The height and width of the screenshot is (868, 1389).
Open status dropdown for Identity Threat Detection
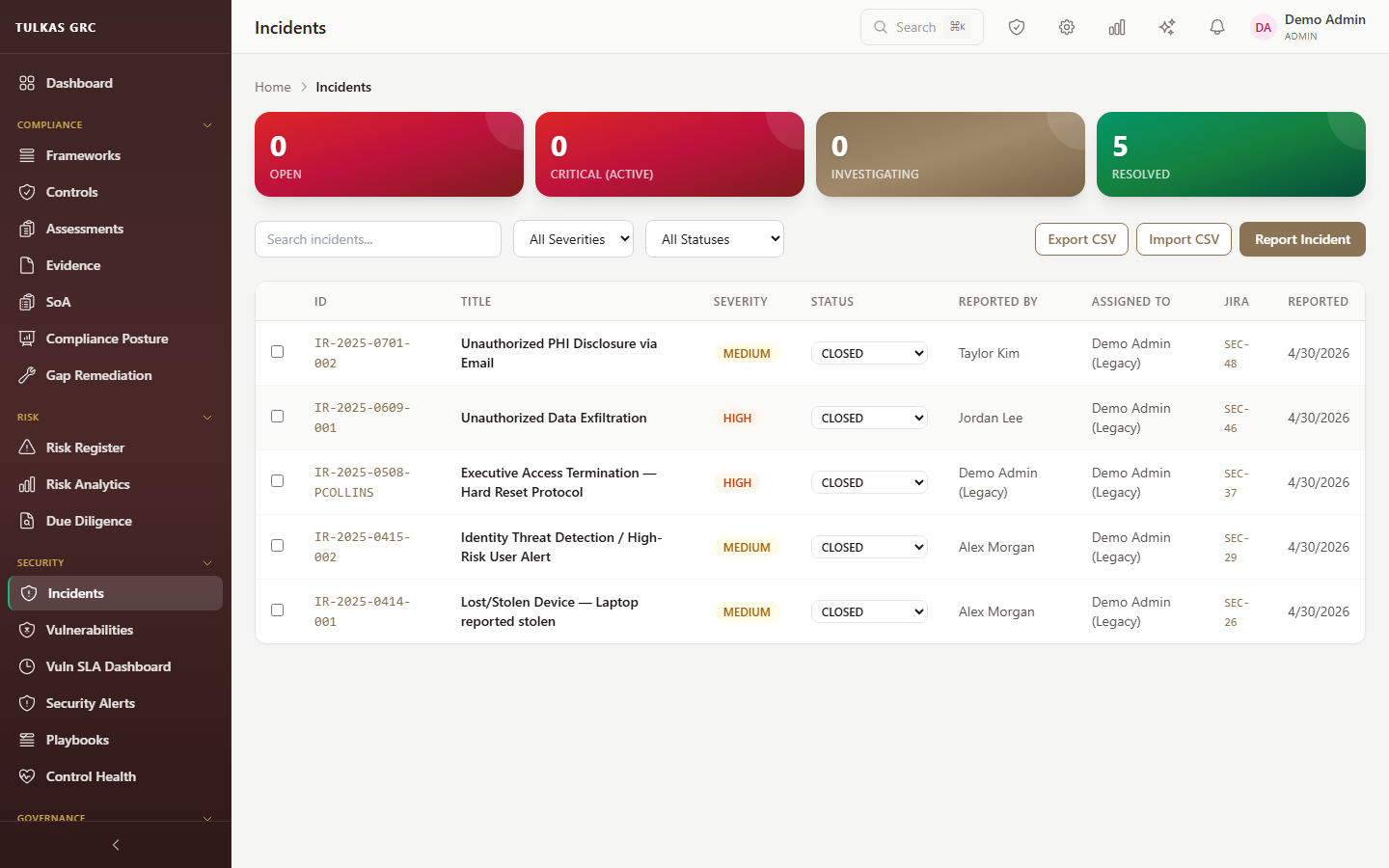pos(869,547)
